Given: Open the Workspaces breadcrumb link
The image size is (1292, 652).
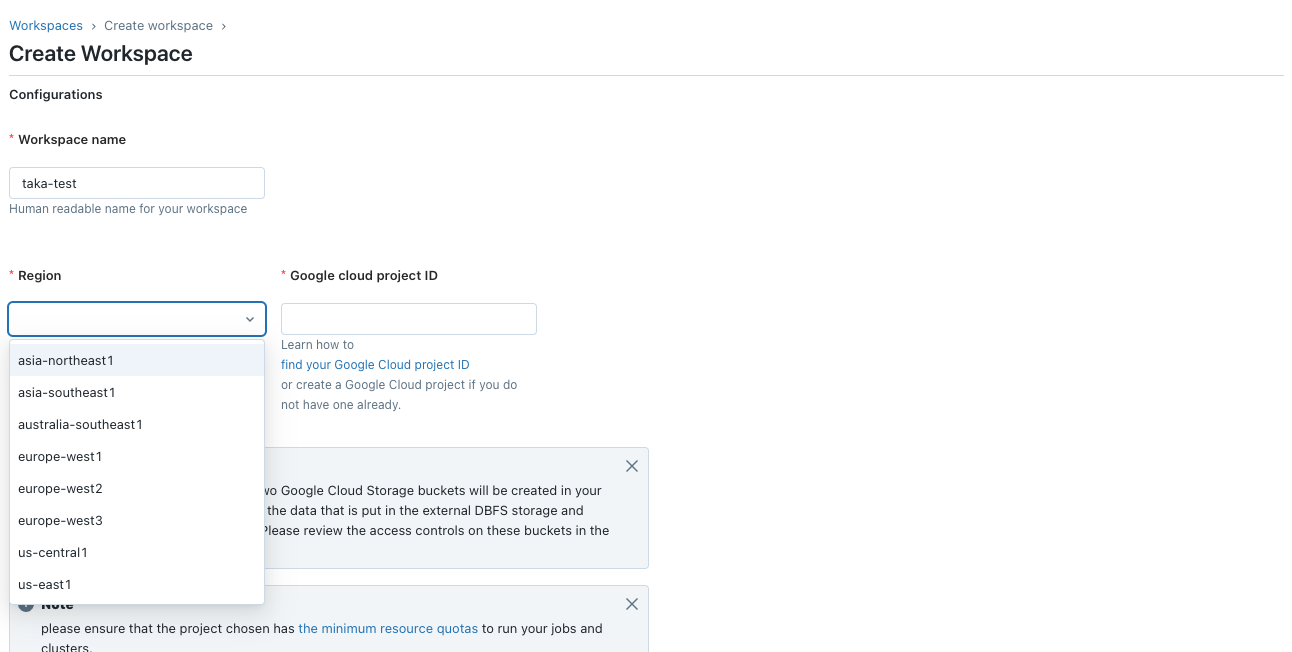Looking at the screenshot, I should [45, 25].
